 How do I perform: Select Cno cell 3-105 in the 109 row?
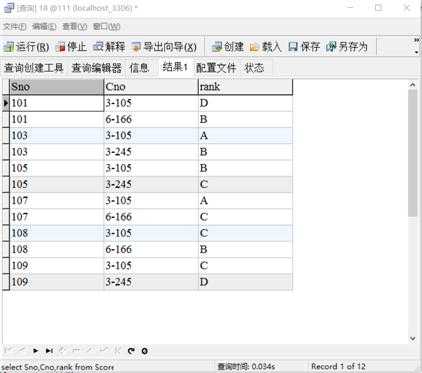[x=151, y=266]
